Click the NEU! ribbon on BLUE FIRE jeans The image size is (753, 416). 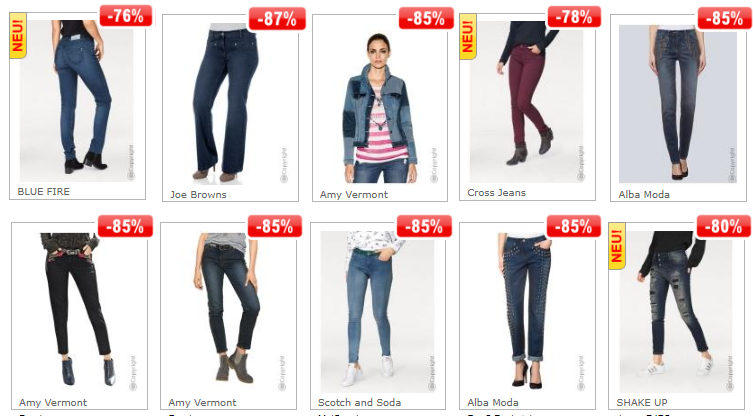point(18,36)
